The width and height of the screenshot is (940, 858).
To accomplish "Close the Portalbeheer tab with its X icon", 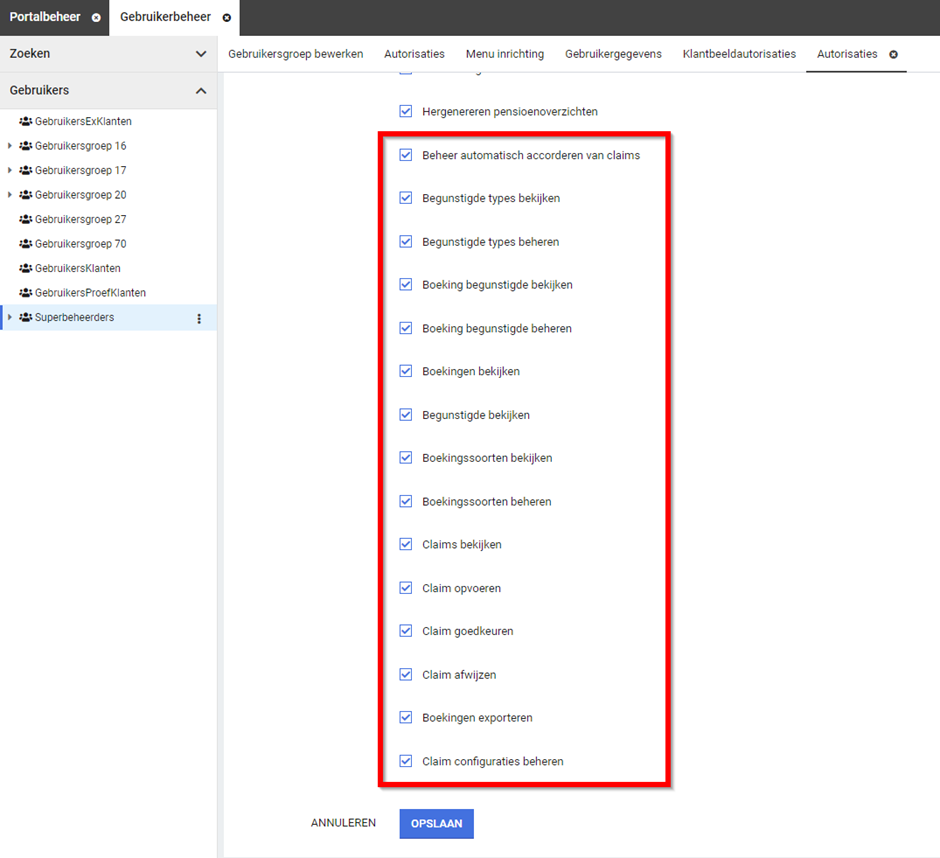I will point(95,18).
